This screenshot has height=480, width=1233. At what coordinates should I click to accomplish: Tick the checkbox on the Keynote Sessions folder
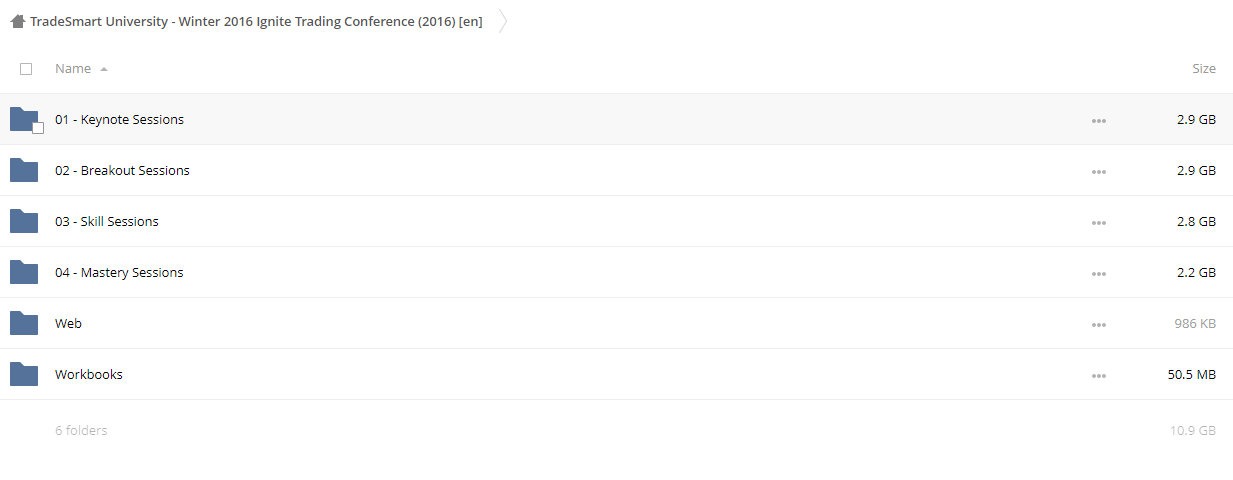38,128
